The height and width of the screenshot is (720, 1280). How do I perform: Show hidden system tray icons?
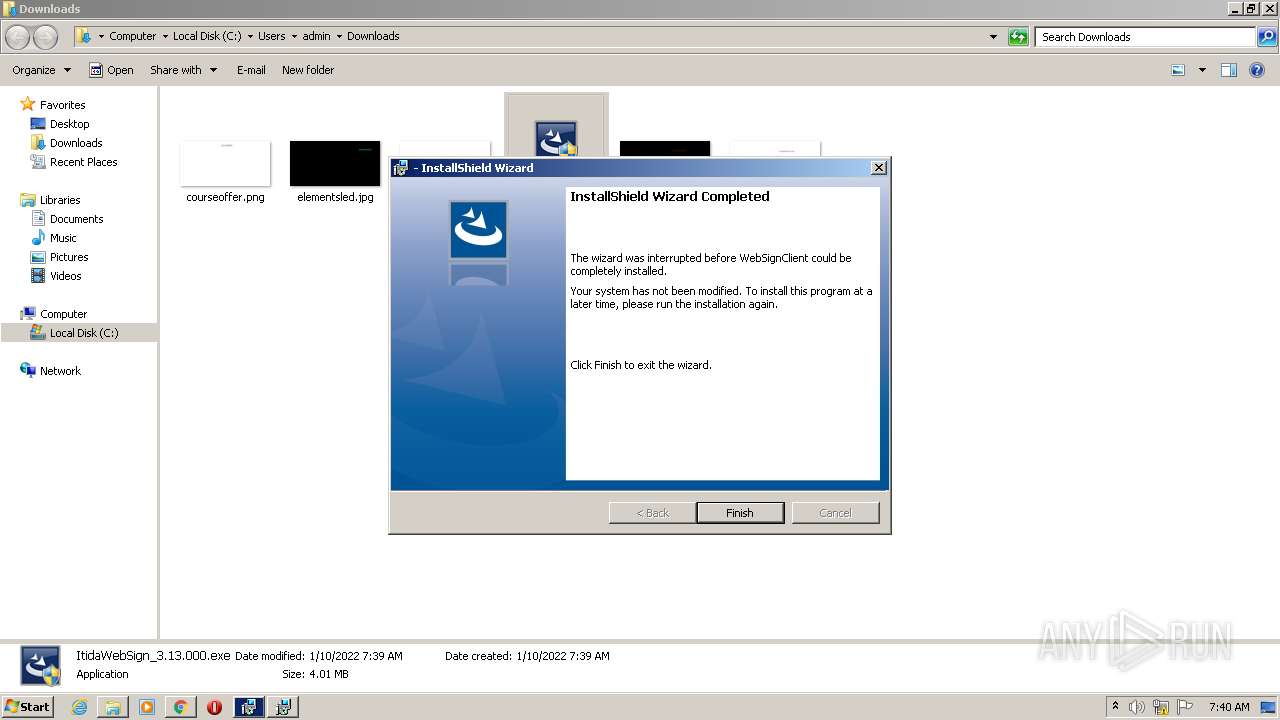click(1115, 706)
